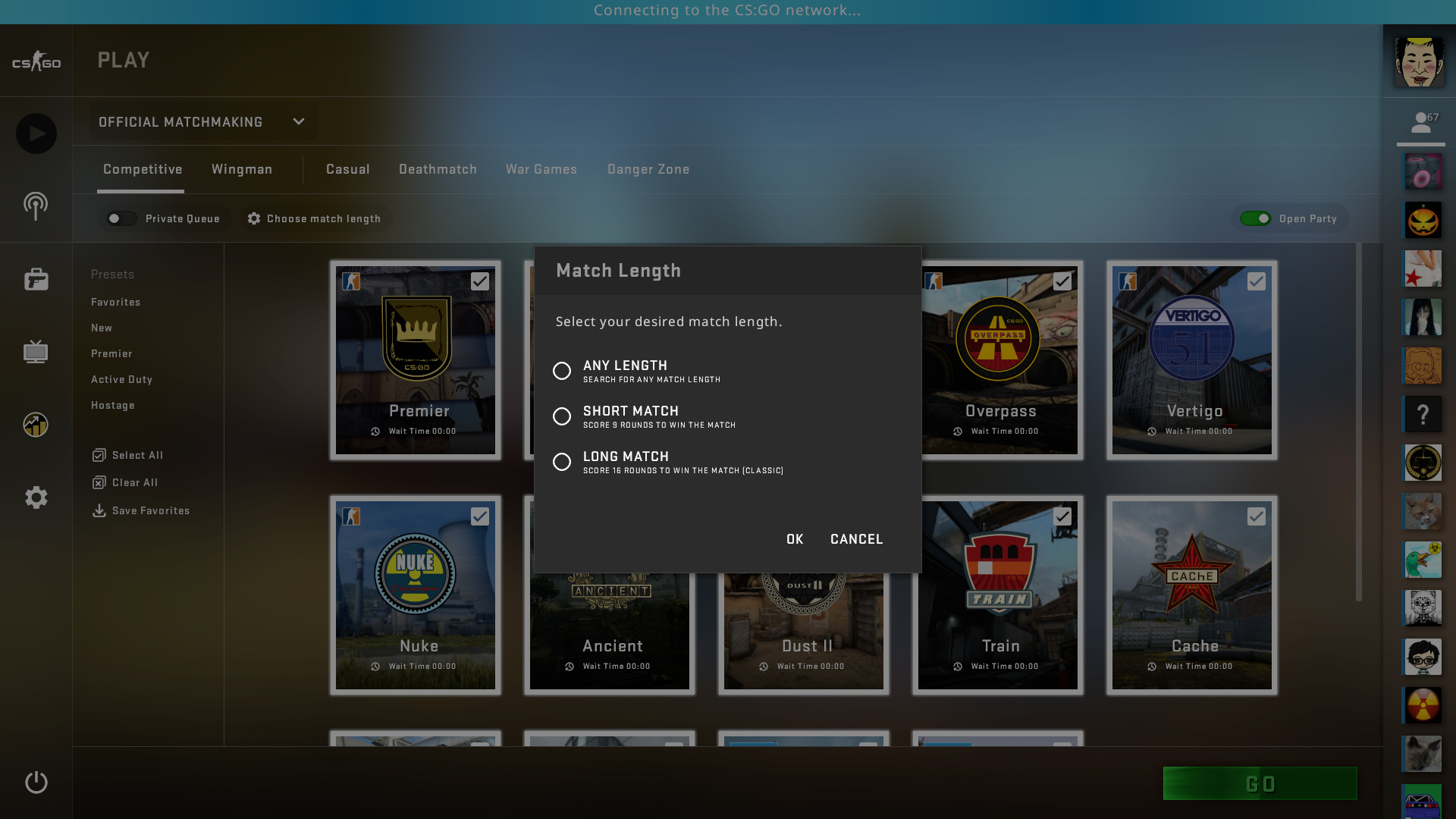Switch to the Competitive tab
This screenshot has width=1456, height=819.
point(143,169)
